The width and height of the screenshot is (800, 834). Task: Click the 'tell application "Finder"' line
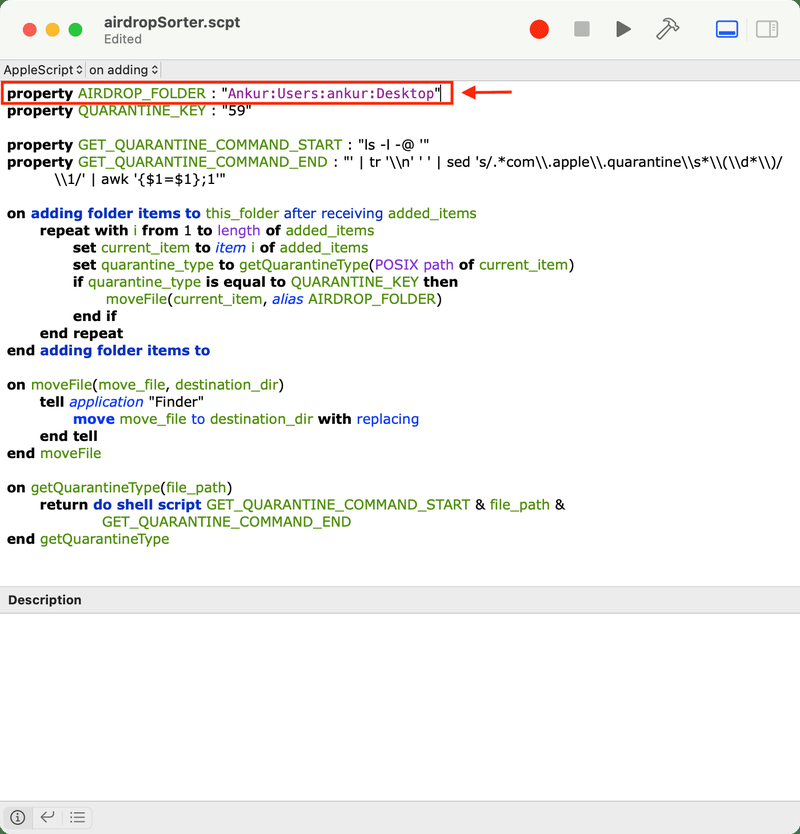[122, 402]
